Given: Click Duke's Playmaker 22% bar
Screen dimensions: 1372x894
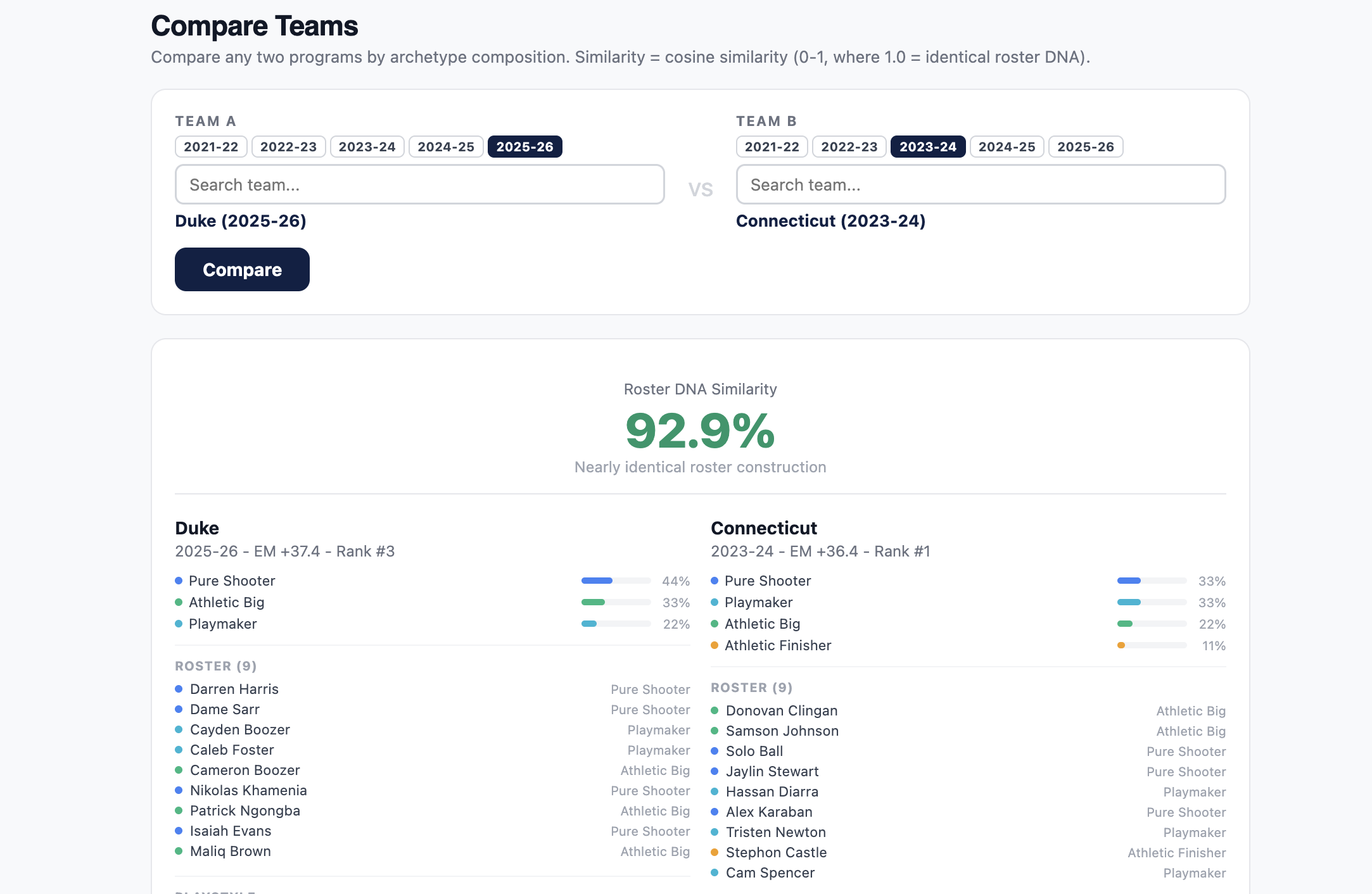Looking at the screenshot, I should point(616,624).
